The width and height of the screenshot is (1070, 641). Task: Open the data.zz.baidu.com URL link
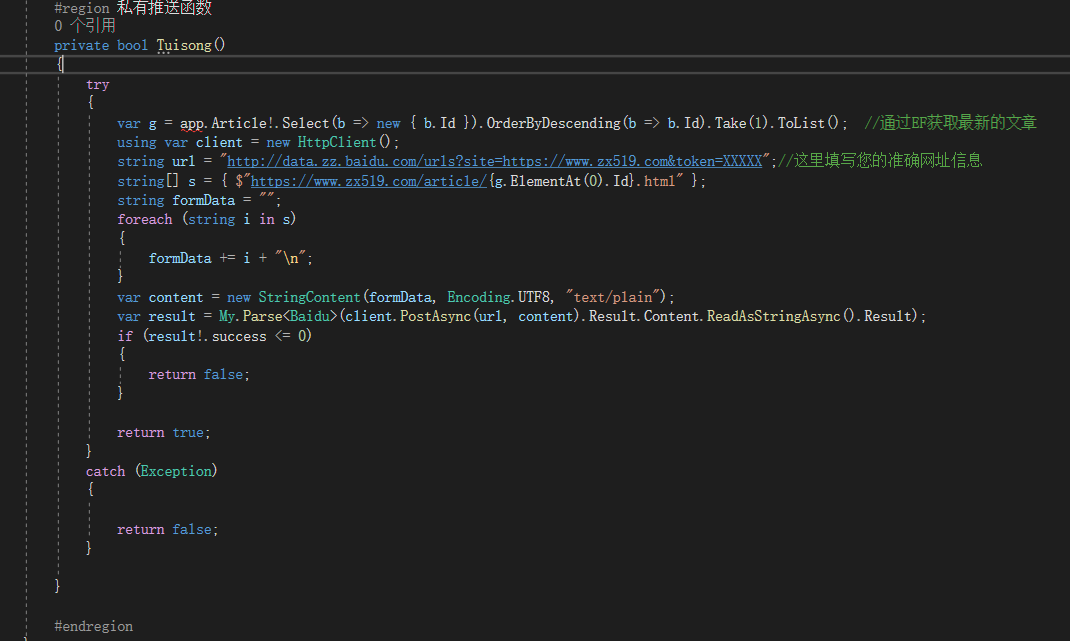pyautogui.click(x=494, y=162)
